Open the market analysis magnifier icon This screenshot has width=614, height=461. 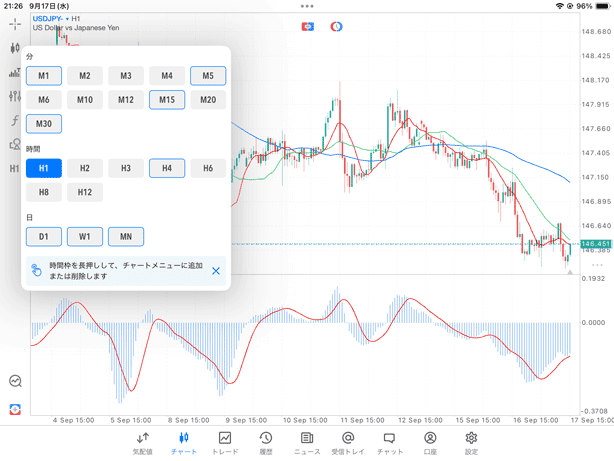15,381
